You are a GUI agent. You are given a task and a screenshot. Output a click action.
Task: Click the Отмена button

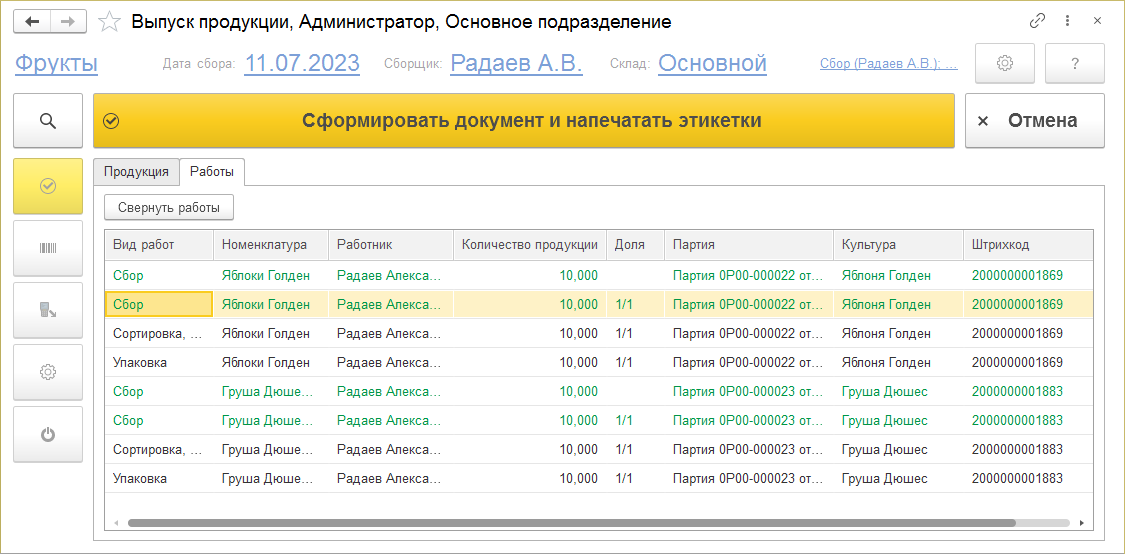(1034, 121)
